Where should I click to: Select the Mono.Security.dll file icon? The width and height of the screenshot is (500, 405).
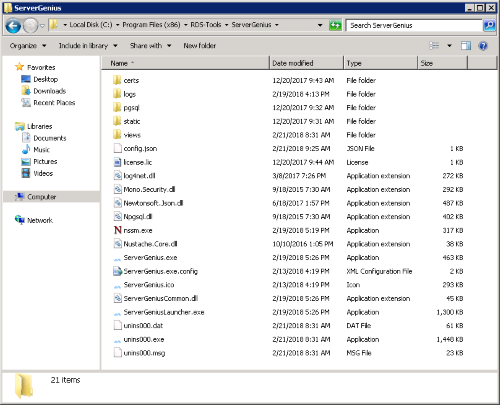[x=117, y=189]
